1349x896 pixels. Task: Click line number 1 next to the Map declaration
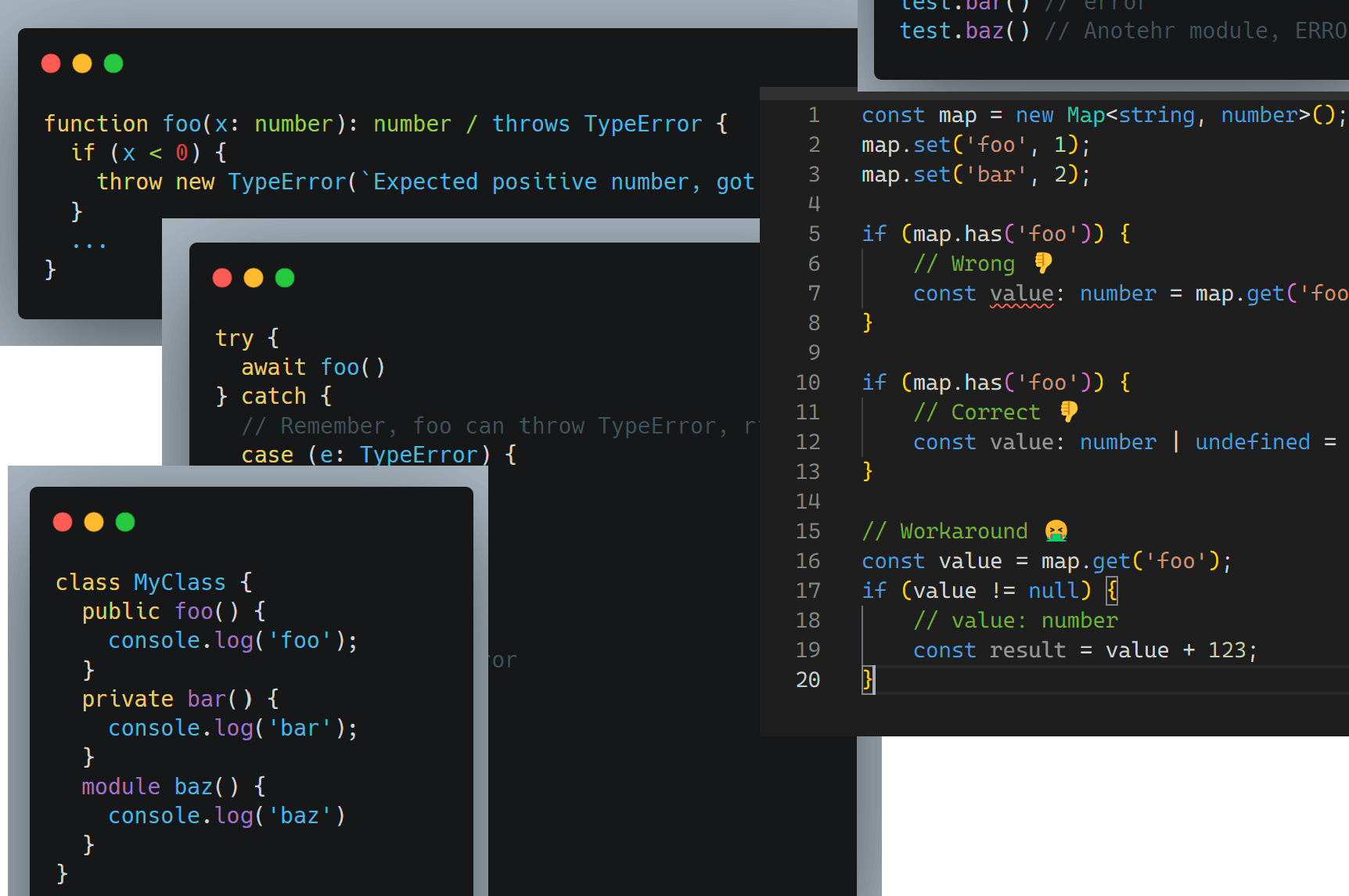[x=814, y=114]
